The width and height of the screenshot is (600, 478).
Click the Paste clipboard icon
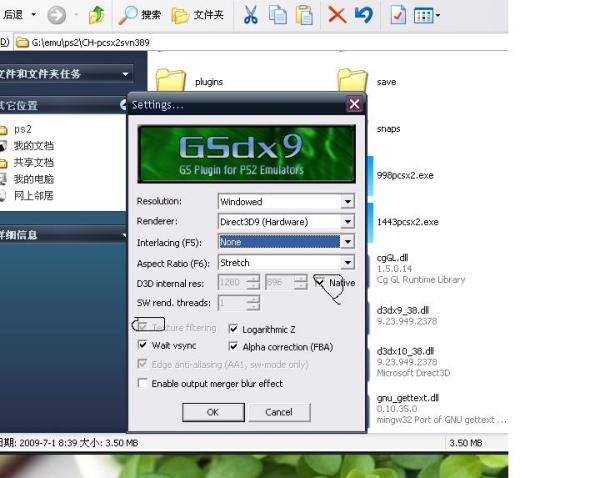304,15
